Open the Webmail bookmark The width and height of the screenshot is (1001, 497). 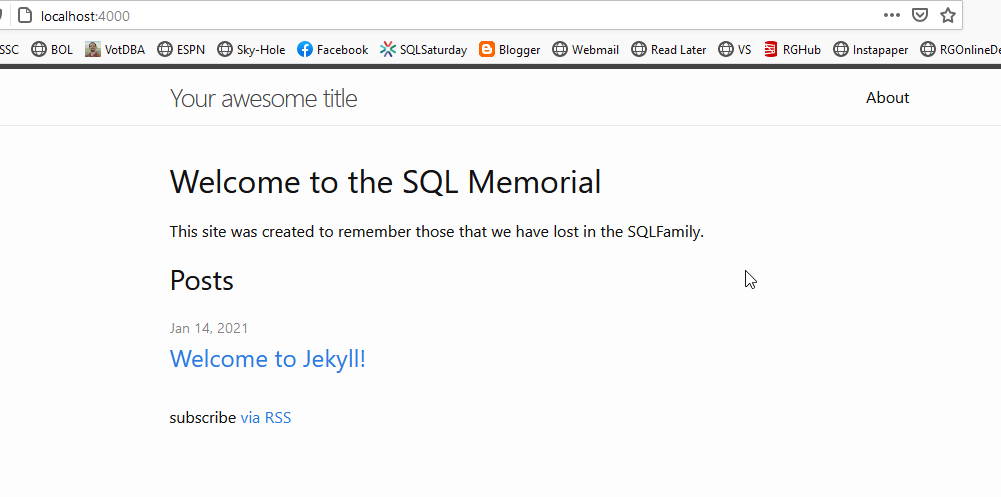coord(585,49)
